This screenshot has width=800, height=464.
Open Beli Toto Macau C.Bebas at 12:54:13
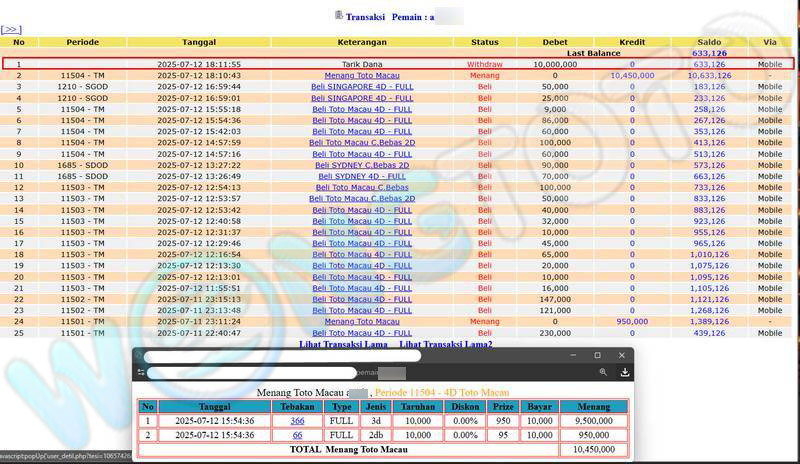(362, 187)
